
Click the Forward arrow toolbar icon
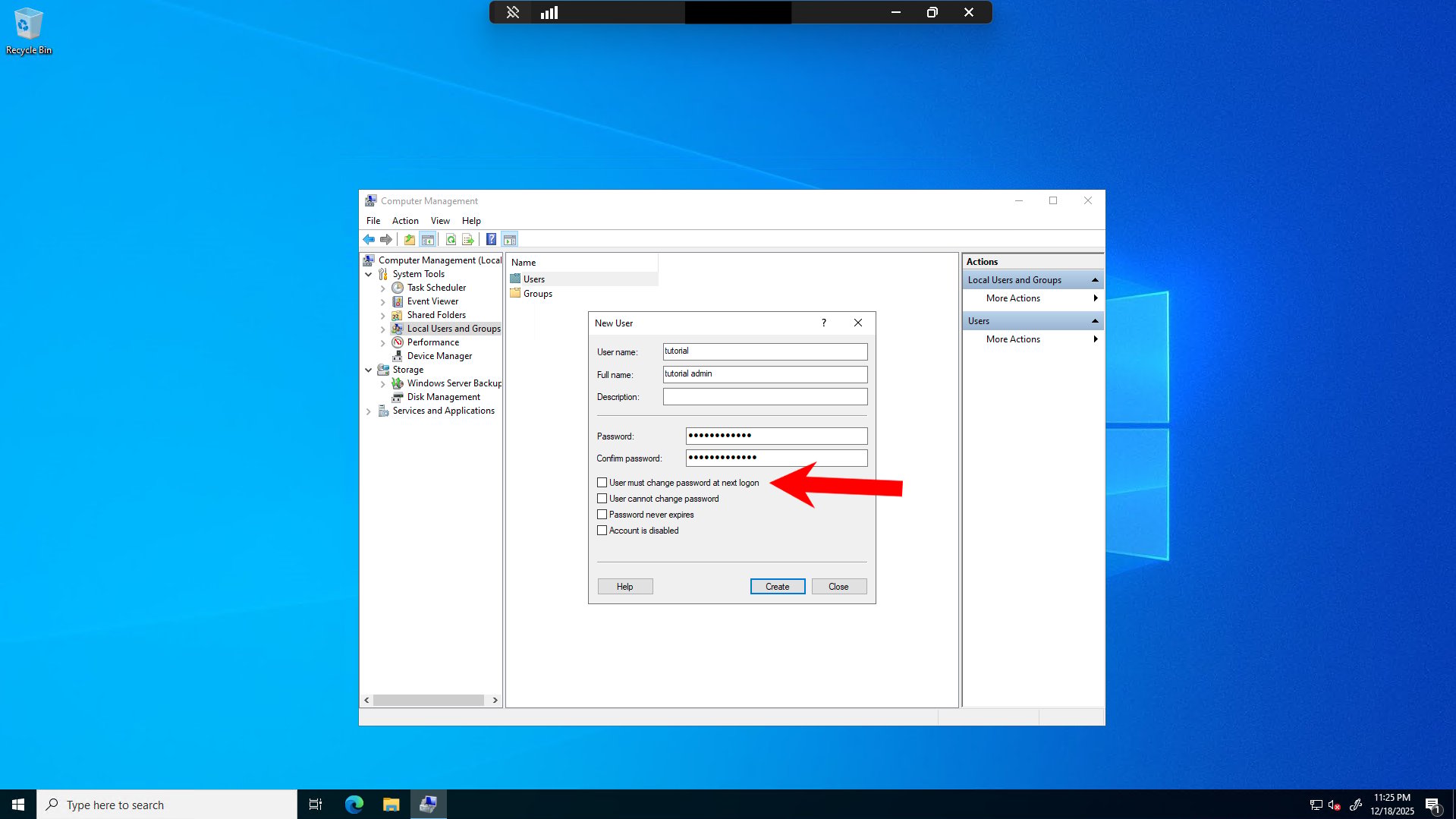tap(386, 240)
